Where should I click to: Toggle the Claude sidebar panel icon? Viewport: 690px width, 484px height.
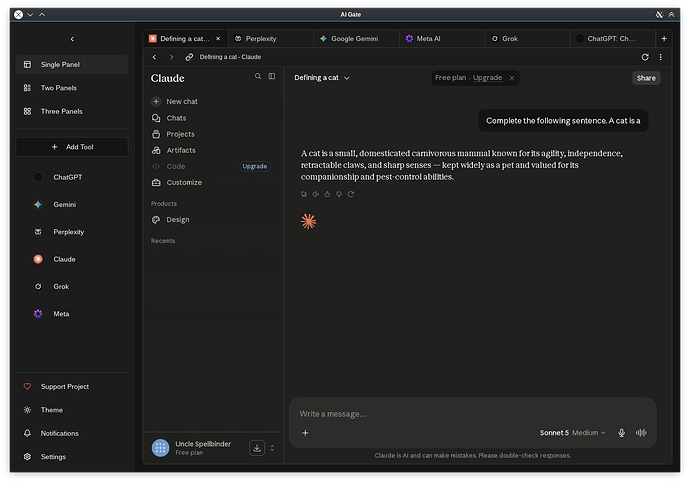pos(272,77)
